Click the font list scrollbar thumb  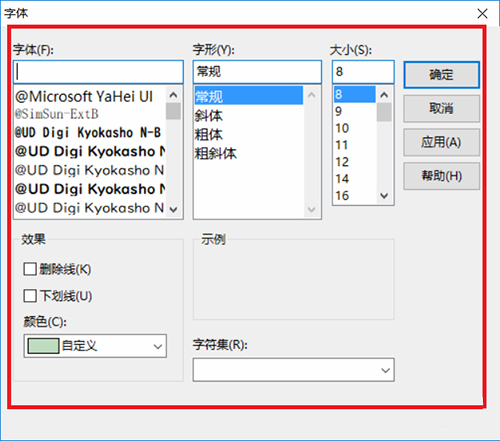[173, 111]
